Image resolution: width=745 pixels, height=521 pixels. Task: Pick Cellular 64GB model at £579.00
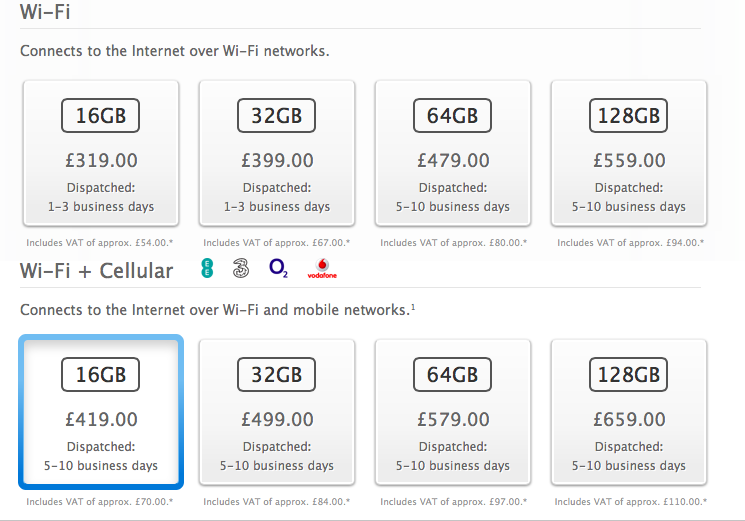coord(453,412)
